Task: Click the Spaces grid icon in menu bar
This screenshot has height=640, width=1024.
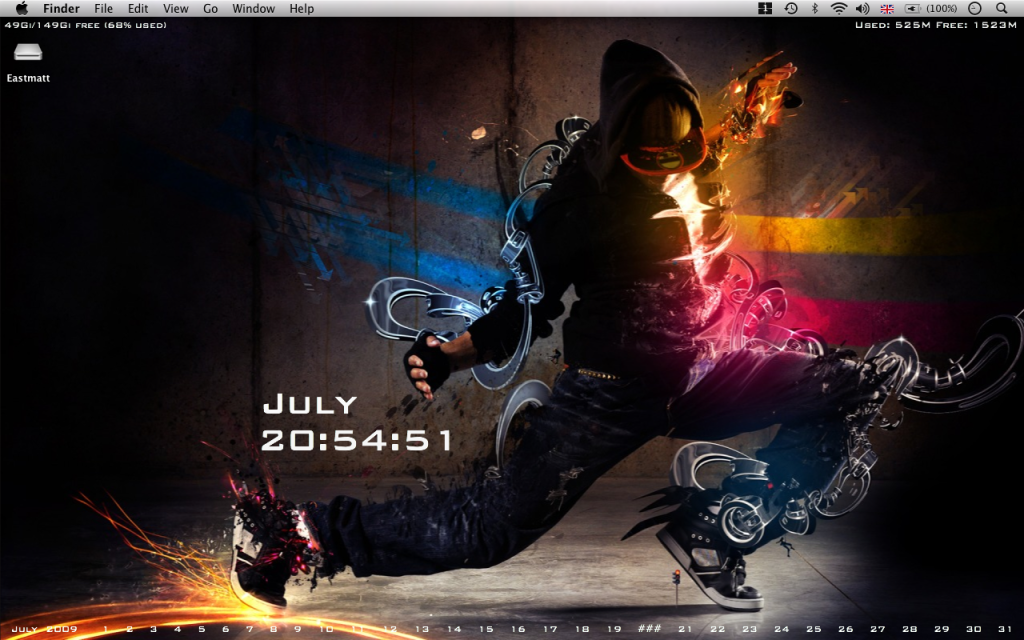Action: (x=765, y=8)
